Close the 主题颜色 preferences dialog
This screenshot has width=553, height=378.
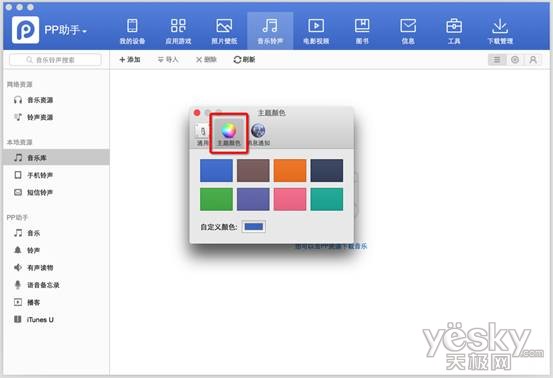197,113
